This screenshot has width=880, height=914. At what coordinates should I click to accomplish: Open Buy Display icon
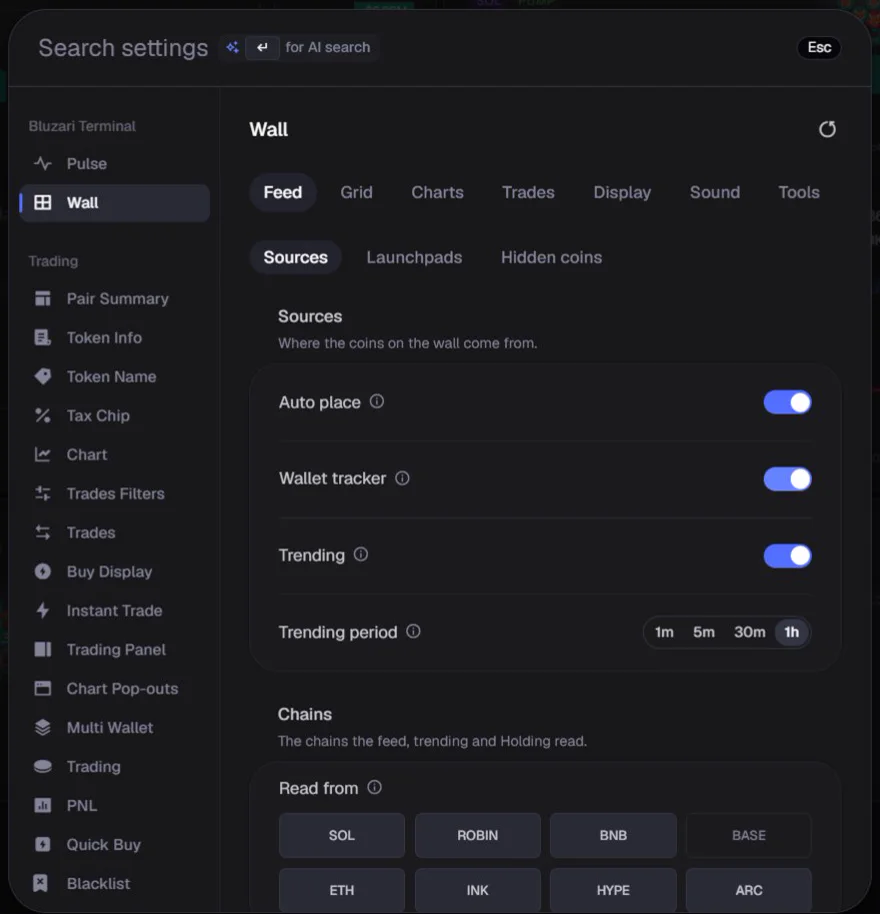pos(43,571)
